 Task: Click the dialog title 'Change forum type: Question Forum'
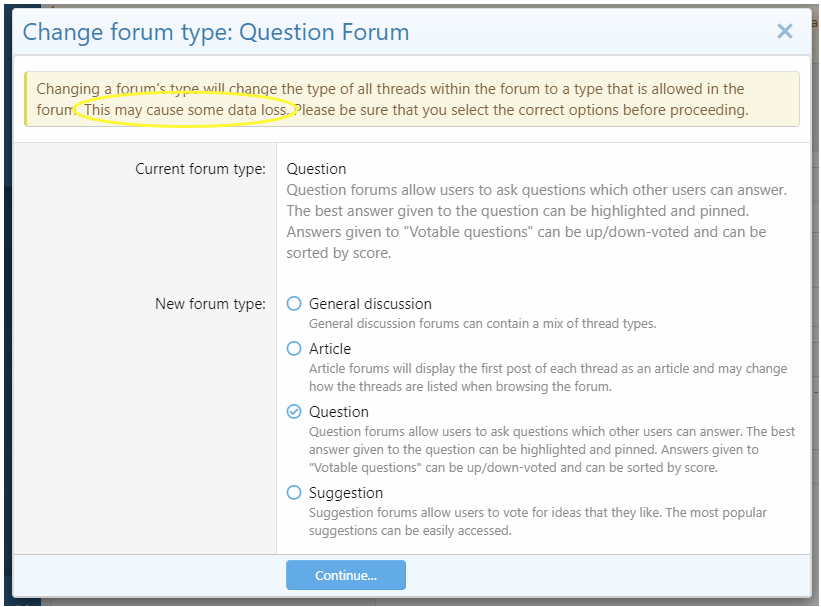216,32
